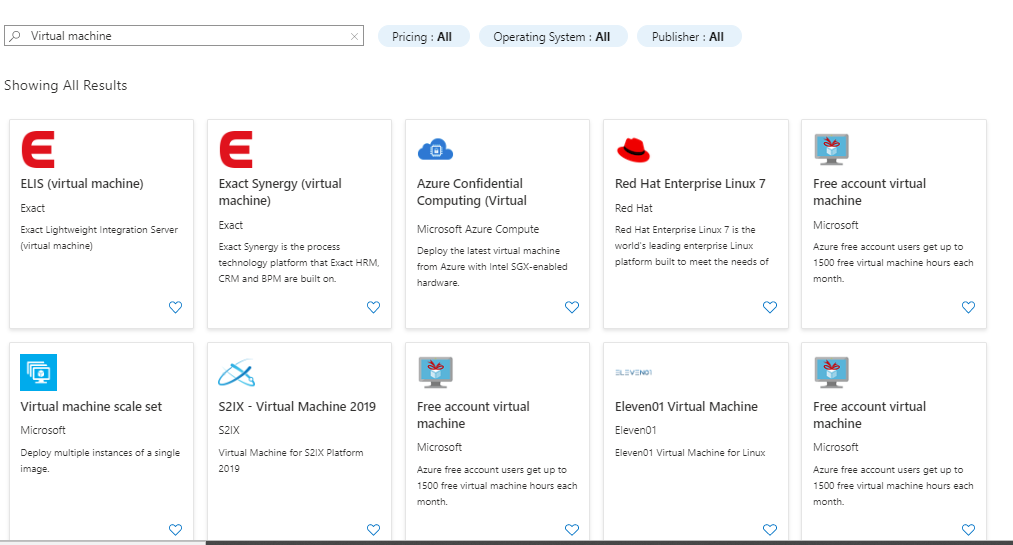The width and height of the screenshot is (1013, 545).
Task: Open the Publisher filter dropdown
Action: pos(689,37)
